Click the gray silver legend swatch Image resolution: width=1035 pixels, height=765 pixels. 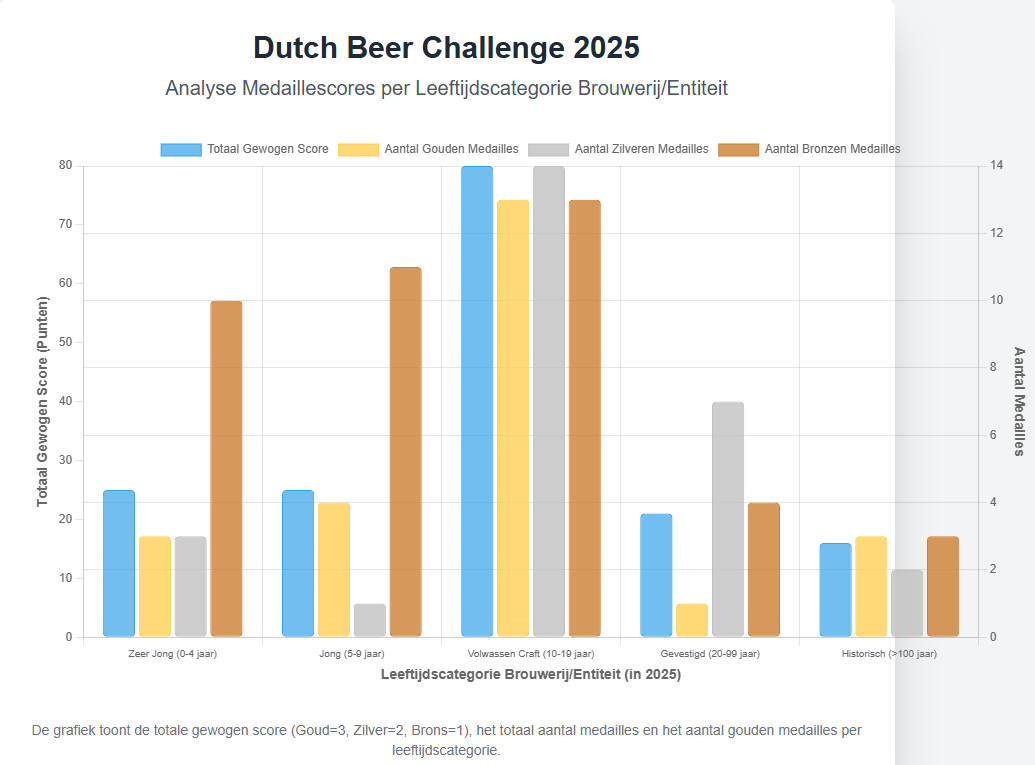(x=549, y=149)
